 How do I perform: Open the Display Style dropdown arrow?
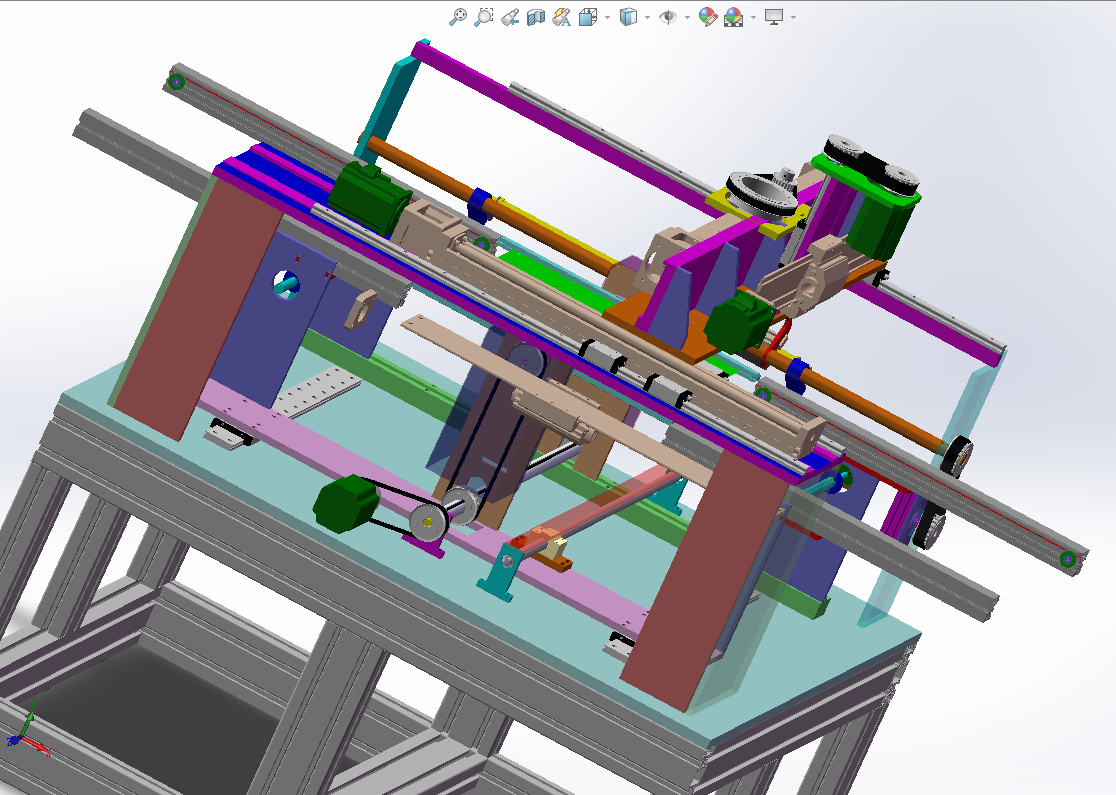[647, 17]
